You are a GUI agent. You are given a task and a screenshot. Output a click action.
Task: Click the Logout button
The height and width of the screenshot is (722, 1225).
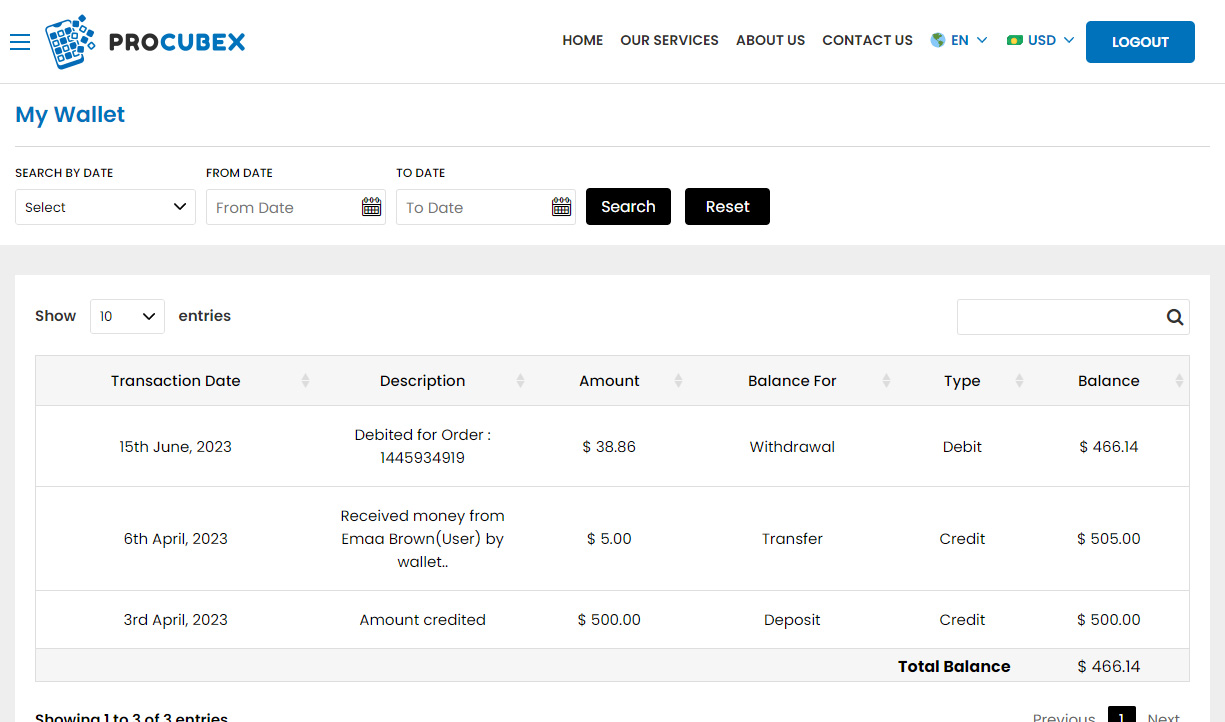pyautogui.click(x=1140, y=42)
